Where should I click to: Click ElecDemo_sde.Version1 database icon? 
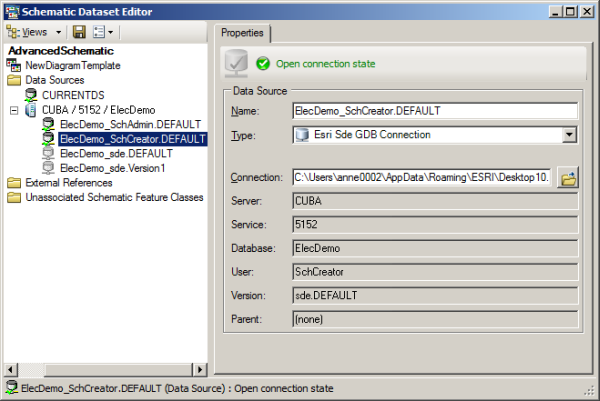click(x=48, y=168)
